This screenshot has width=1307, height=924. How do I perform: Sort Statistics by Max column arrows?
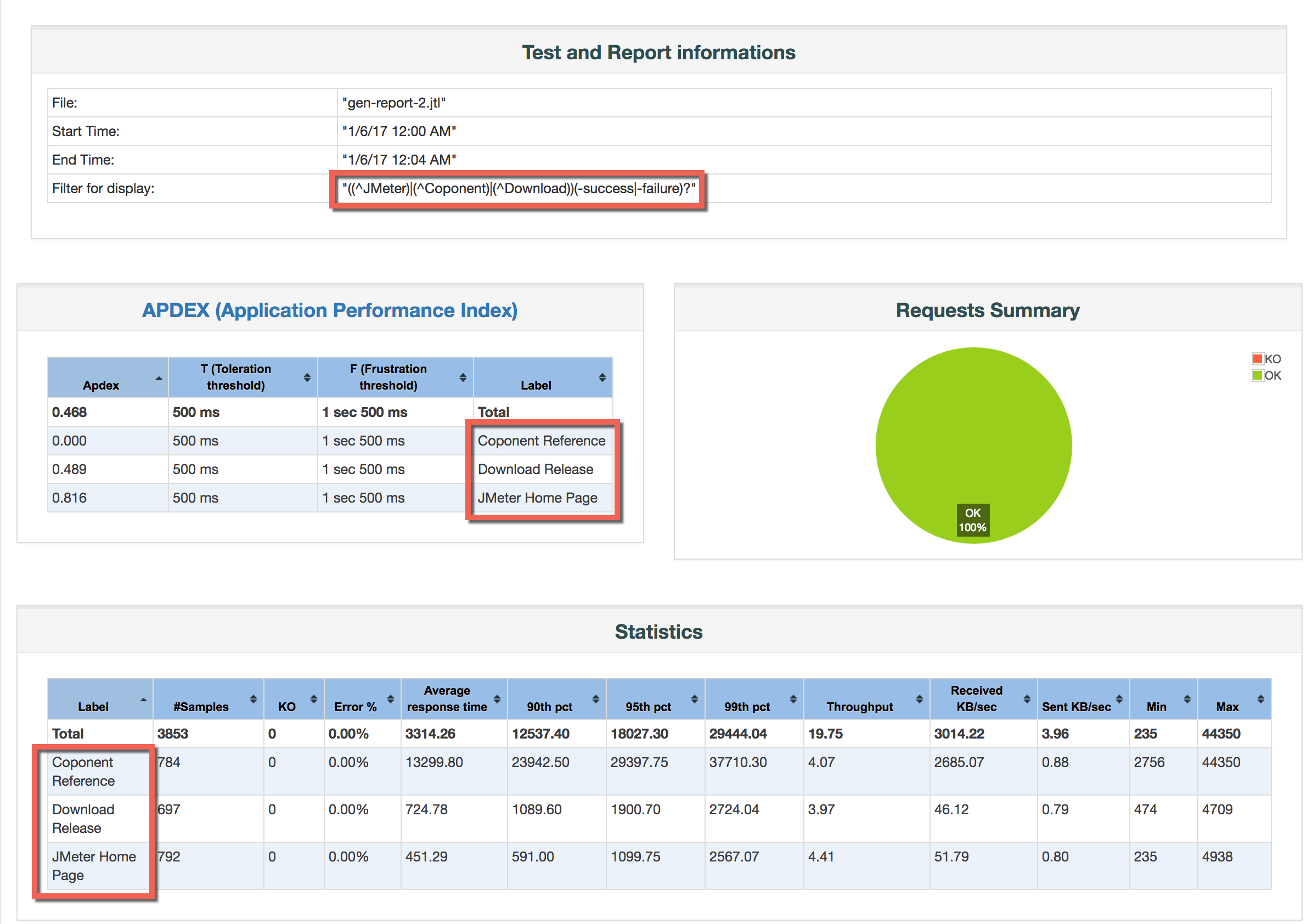coord(1261,698)
